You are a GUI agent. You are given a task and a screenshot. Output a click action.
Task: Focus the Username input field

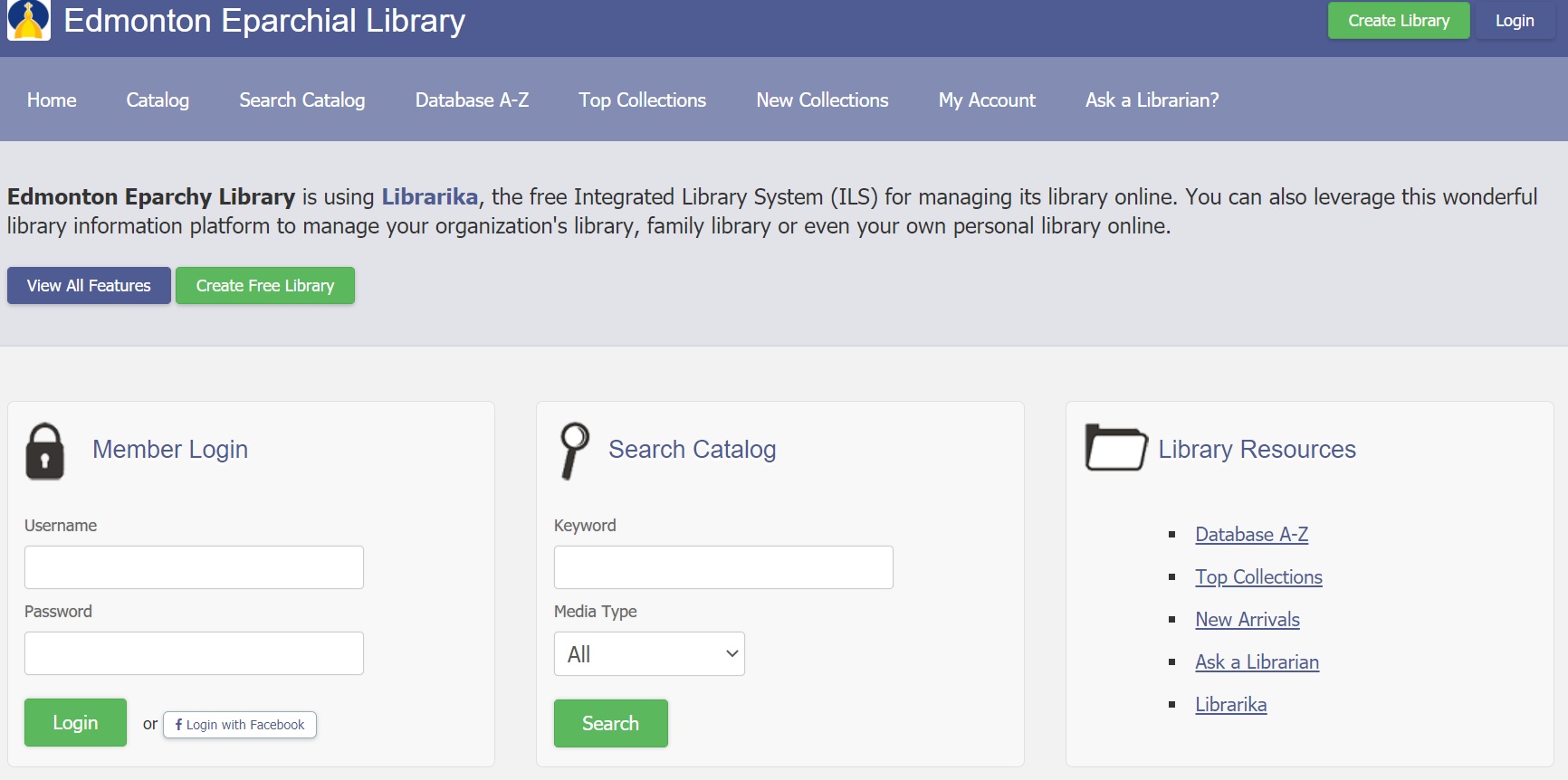coord(194,567)
